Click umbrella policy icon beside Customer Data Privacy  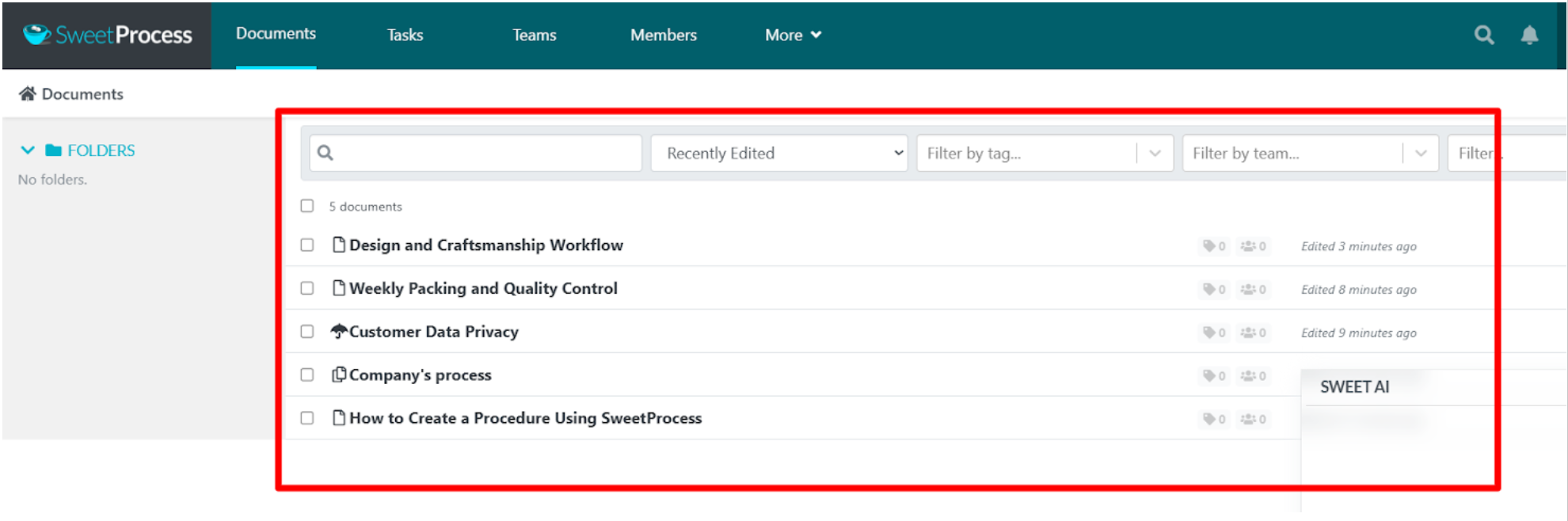[339, 331]
